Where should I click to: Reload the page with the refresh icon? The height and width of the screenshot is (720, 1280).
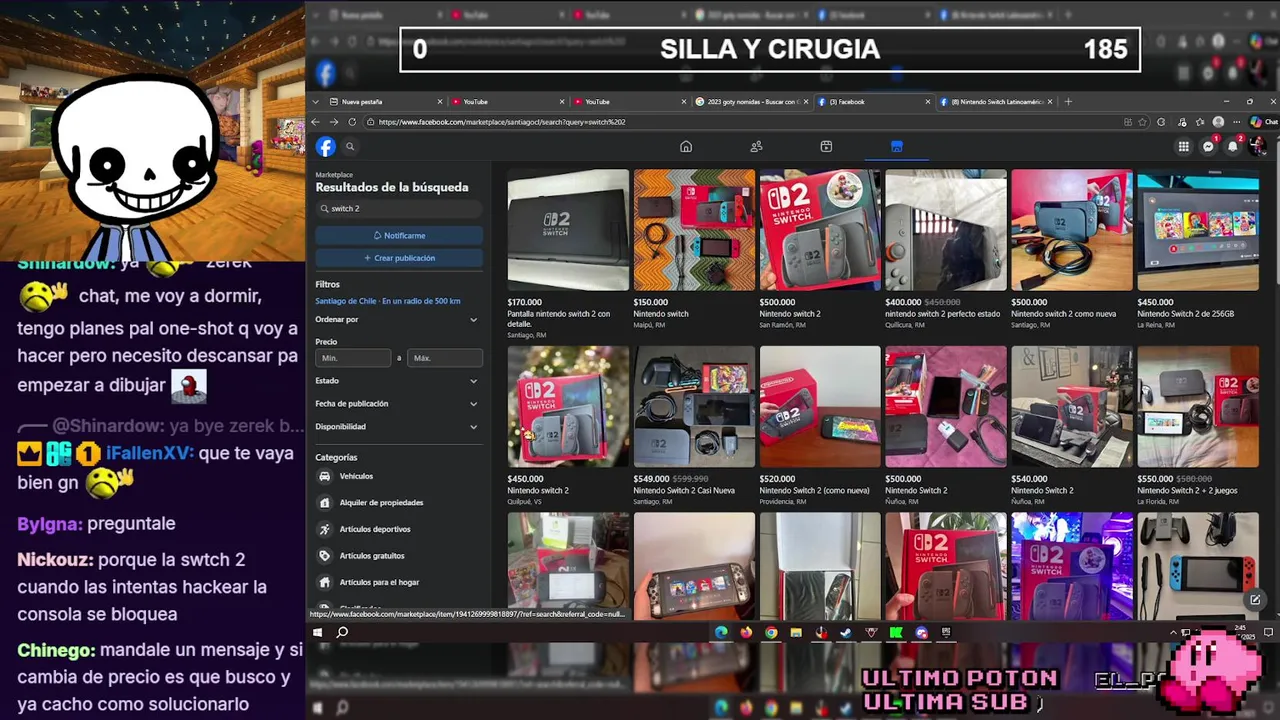(352, 122)
